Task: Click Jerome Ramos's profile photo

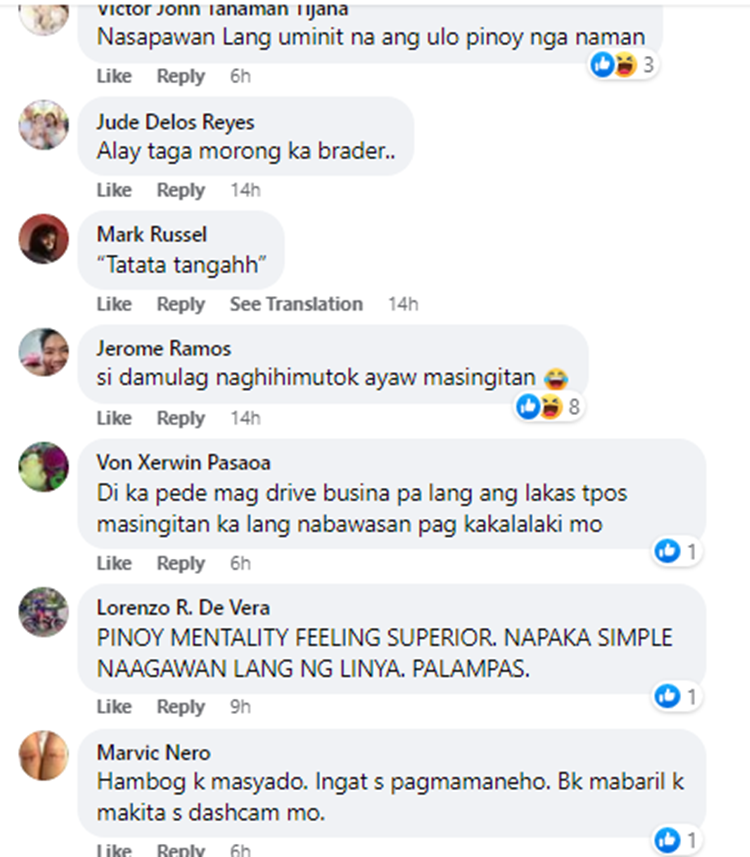Action: (44, 353)
